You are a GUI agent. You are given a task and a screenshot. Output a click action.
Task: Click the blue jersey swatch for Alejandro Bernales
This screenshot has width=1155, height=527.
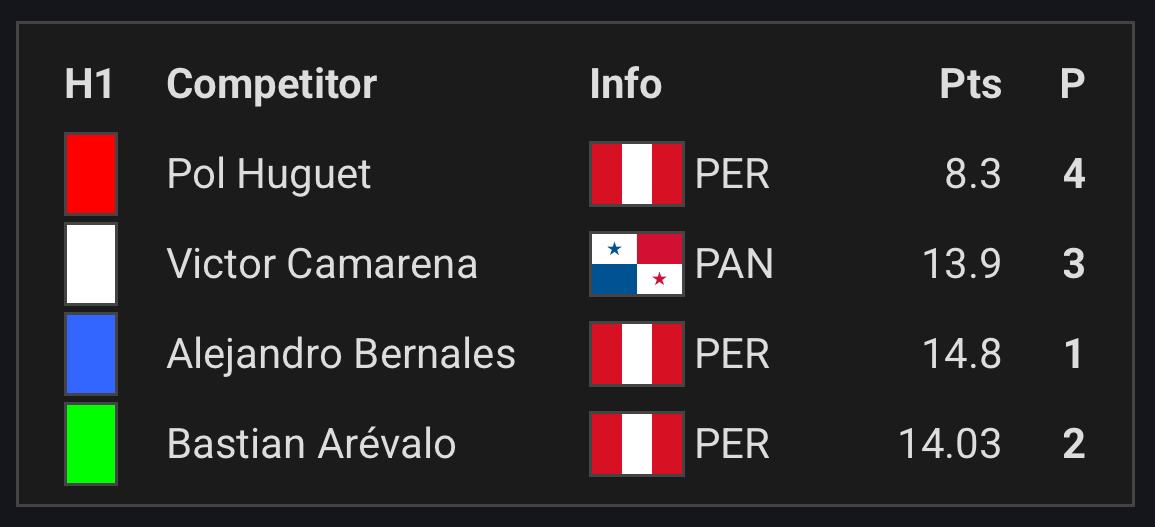pyautogui.click(x=91, y=354)
